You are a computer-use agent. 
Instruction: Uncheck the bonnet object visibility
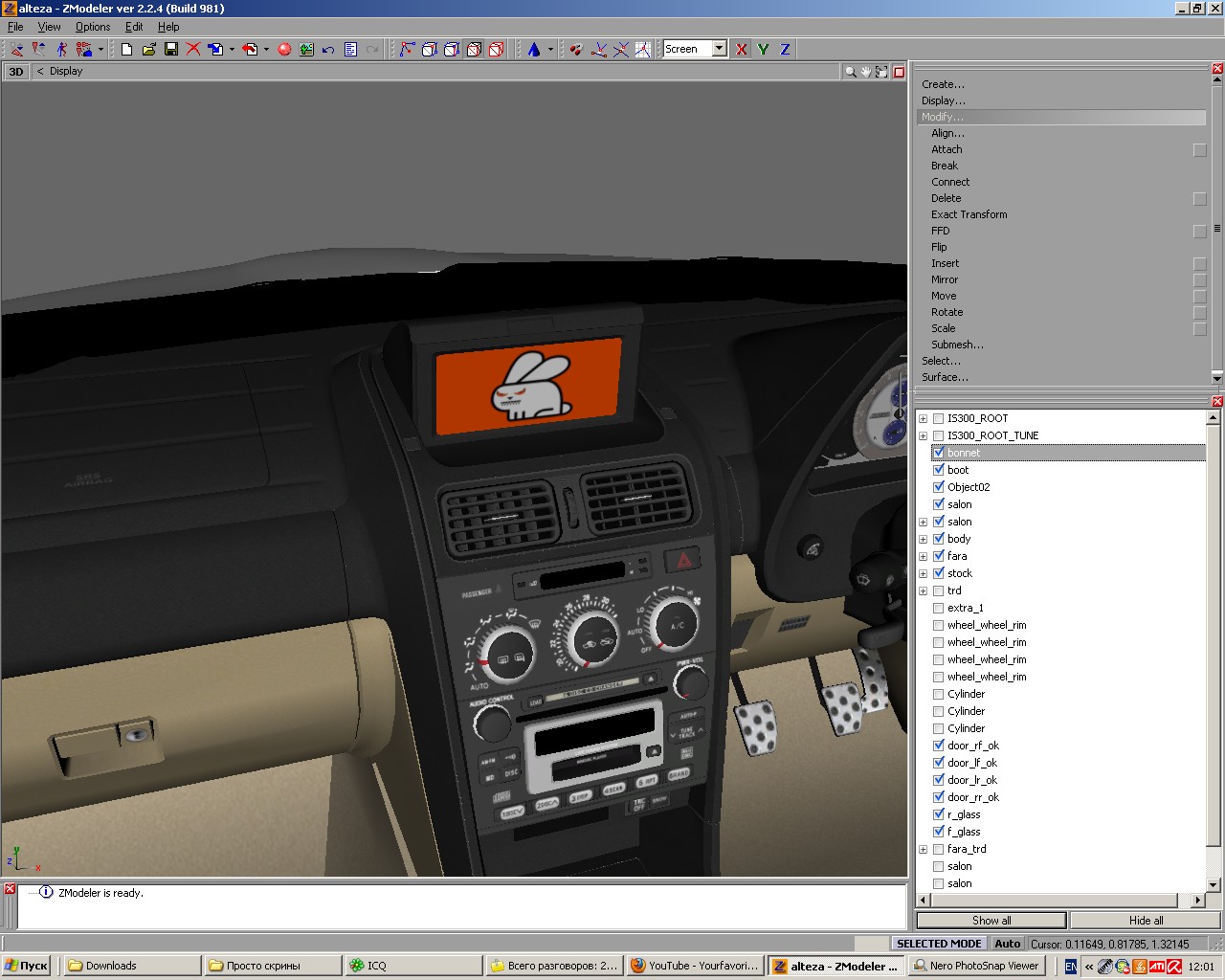tap(939, 453)
